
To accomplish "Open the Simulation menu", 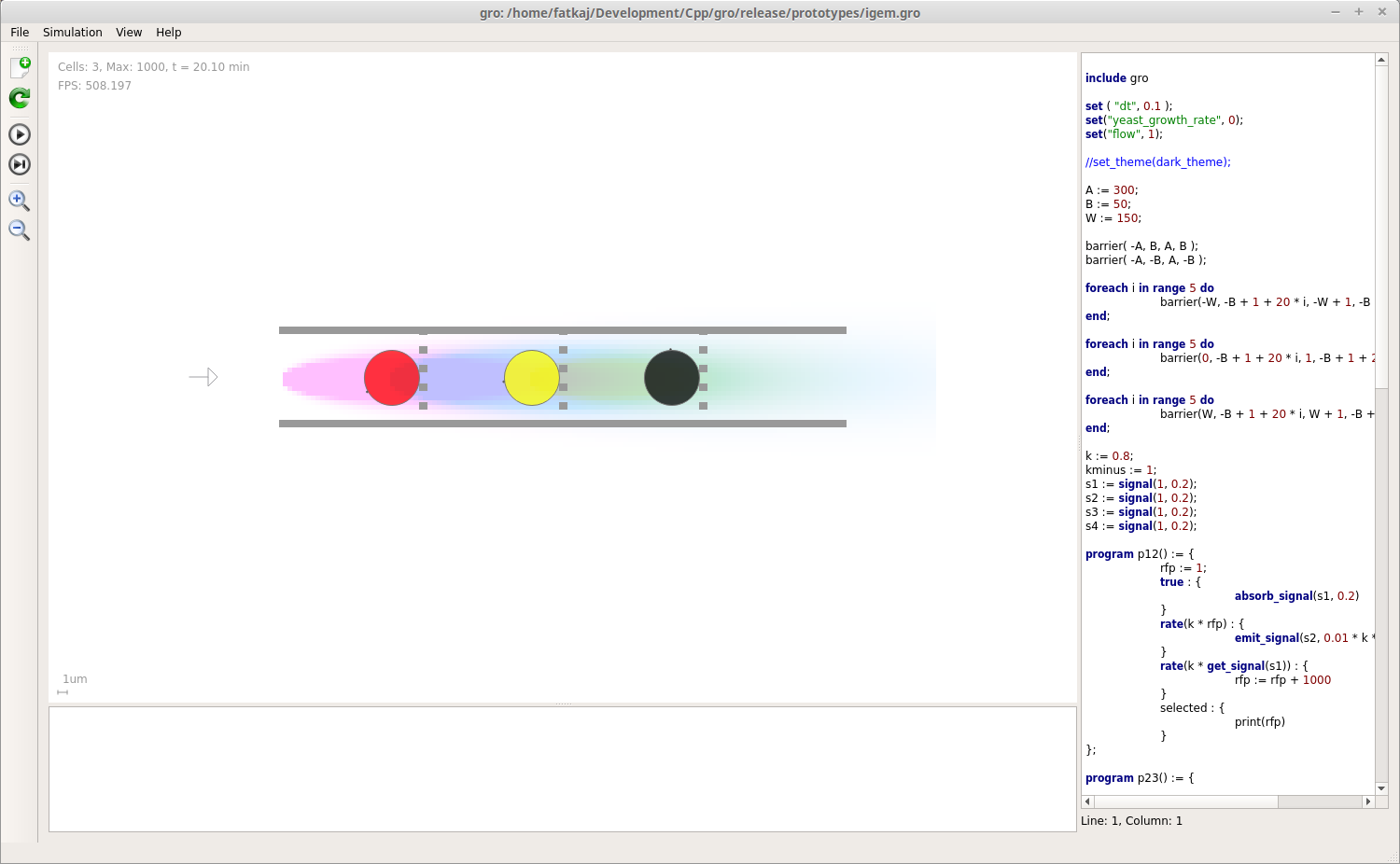I will tap(73, 32).
